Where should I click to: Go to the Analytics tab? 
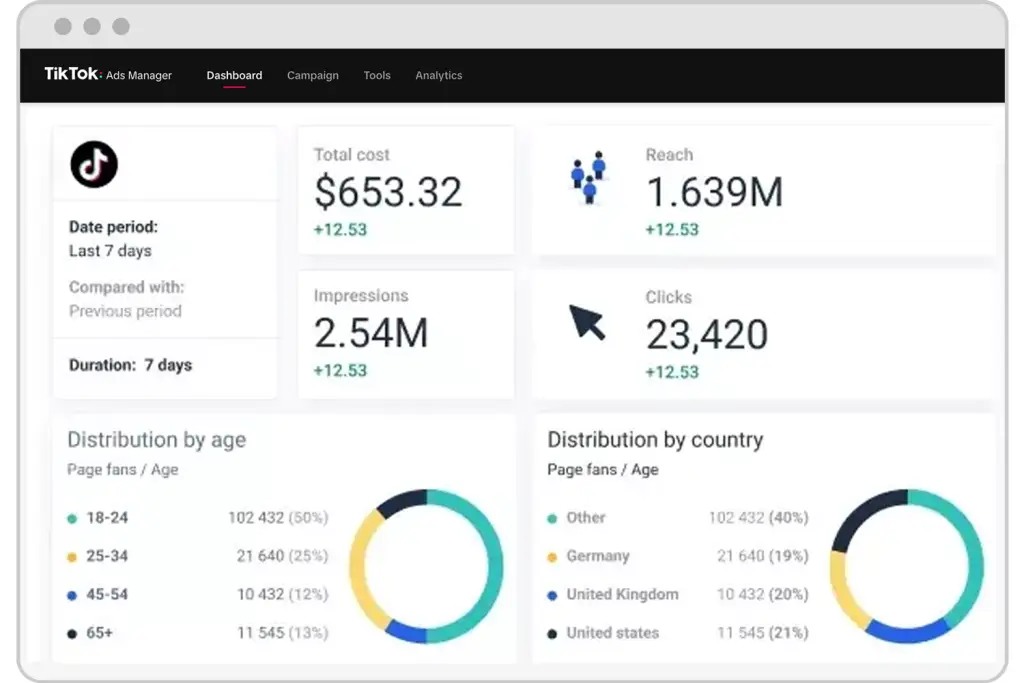[x=439, y=75]
